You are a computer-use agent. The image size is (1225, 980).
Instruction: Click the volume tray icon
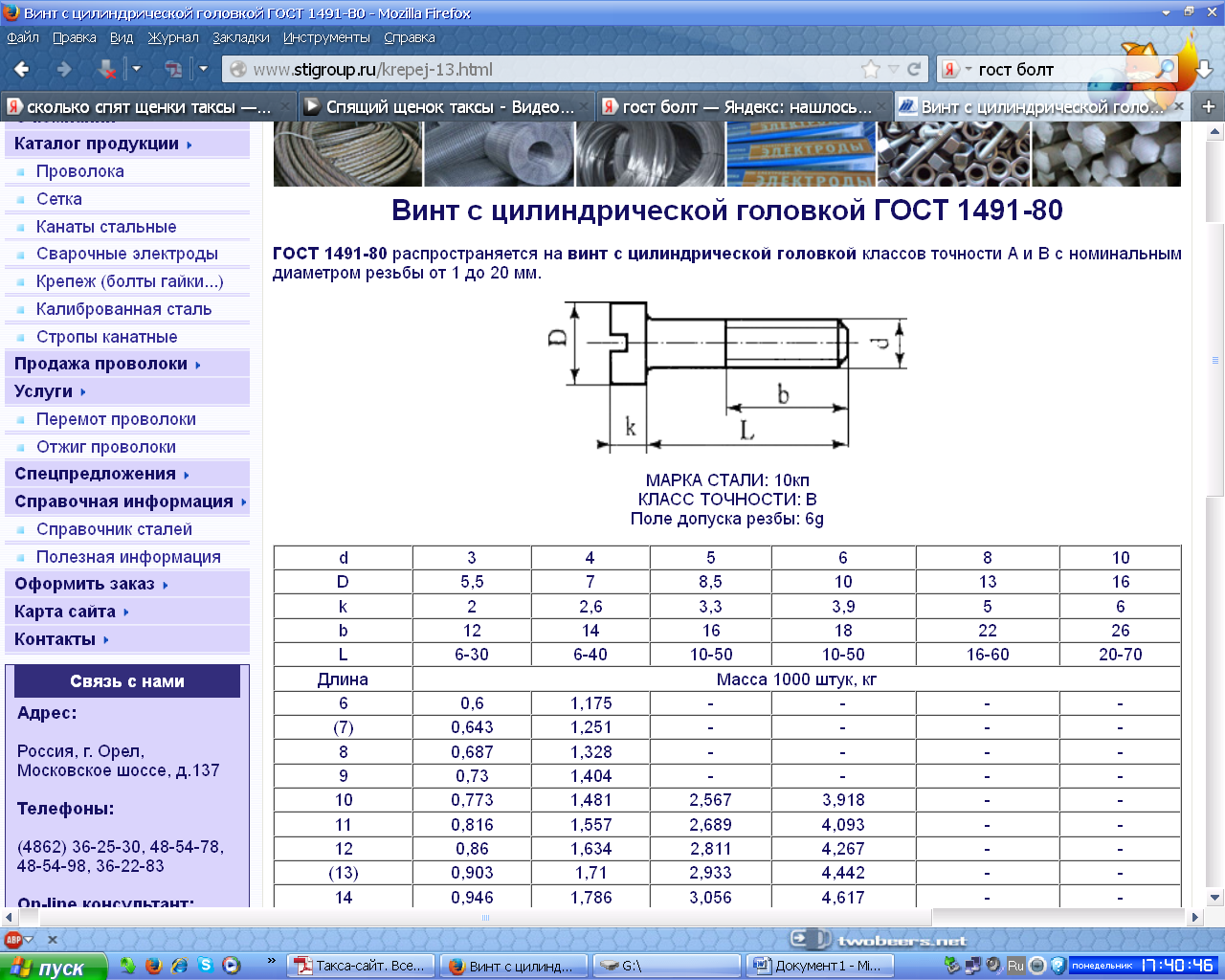point(993,966)
